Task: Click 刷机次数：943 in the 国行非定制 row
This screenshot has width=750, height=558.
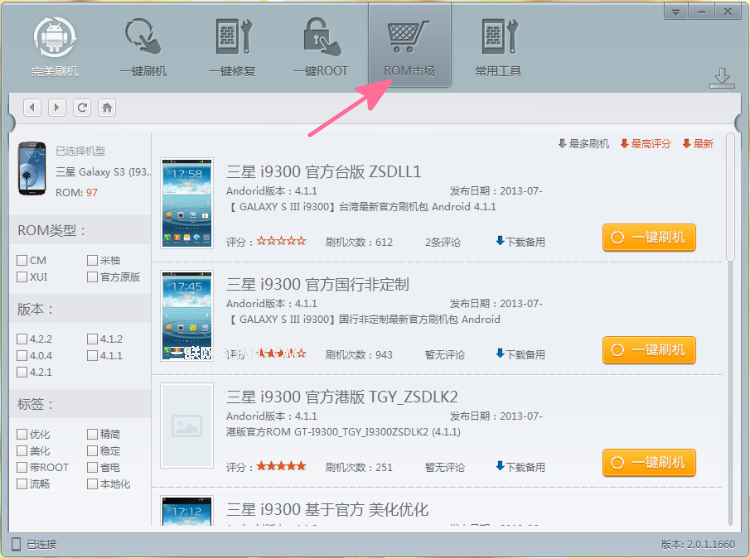Action: pyautogui.click(x=359, y=355)
